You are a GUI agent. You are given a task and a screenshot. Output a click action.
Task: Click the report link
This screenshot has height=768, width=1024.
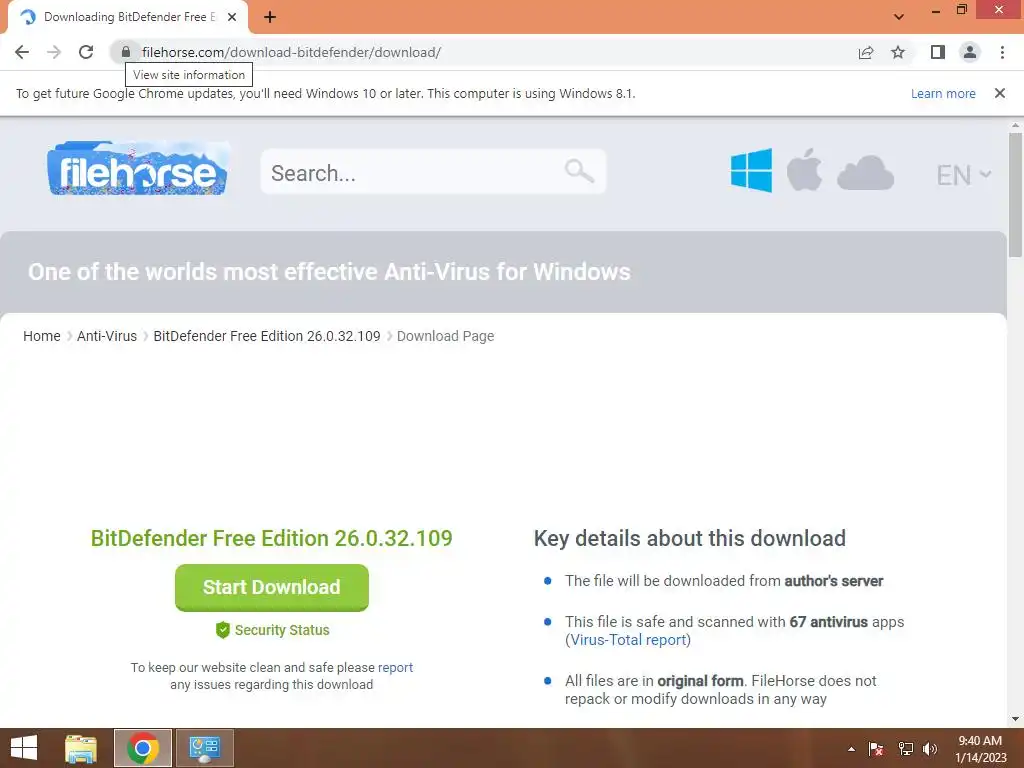[x=395, y=667]
